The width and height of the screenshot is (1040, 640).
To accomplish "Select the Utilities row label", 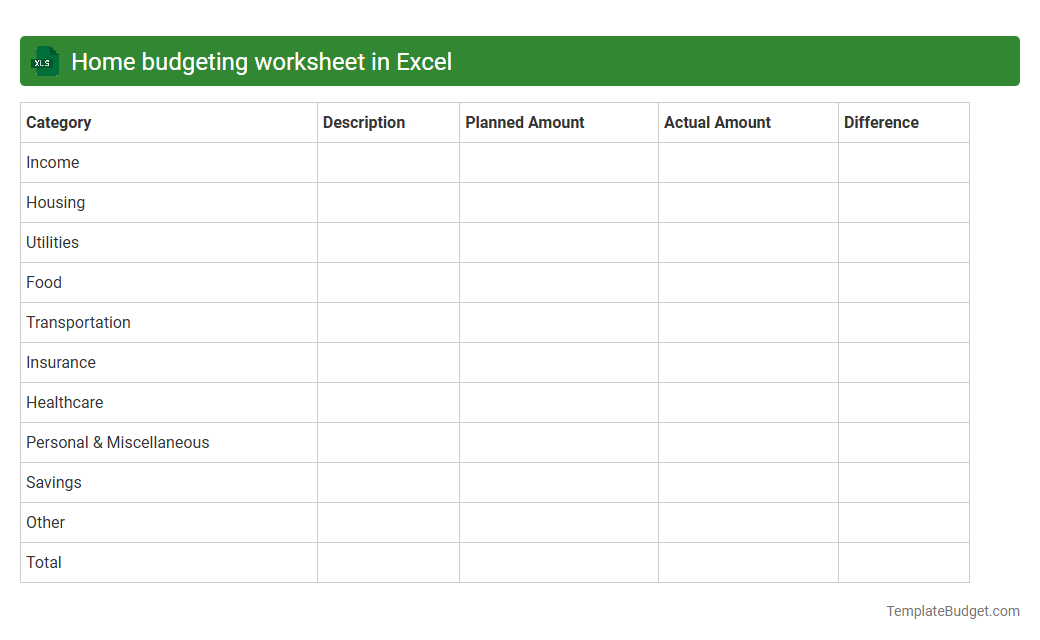I will tap(52, 242).
